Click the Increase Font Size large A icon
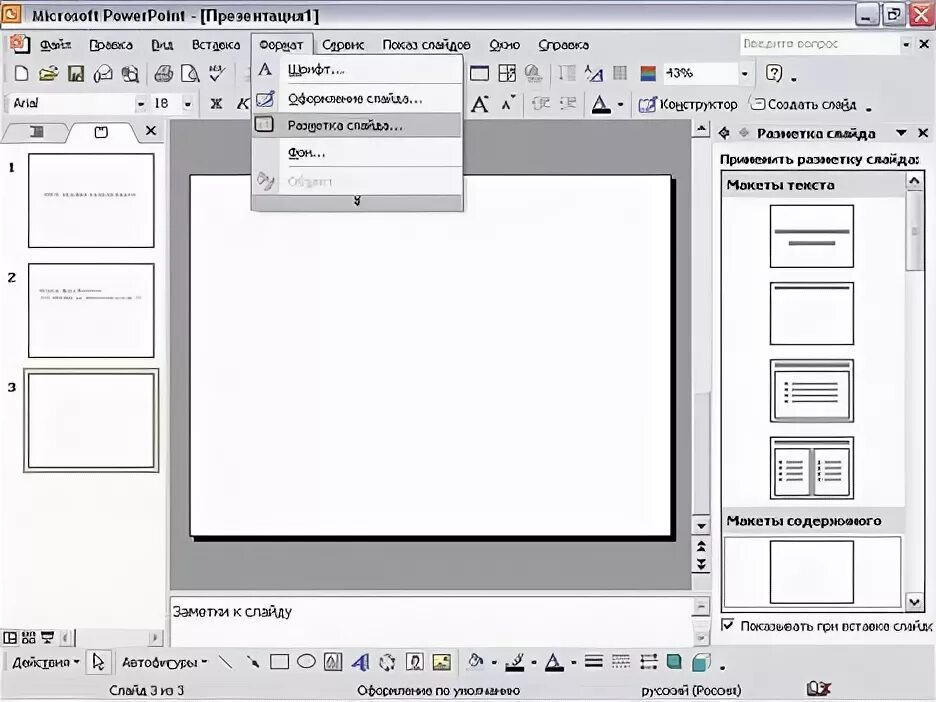Viewport: 936px width, 702px height. click(x=479, y=104)
